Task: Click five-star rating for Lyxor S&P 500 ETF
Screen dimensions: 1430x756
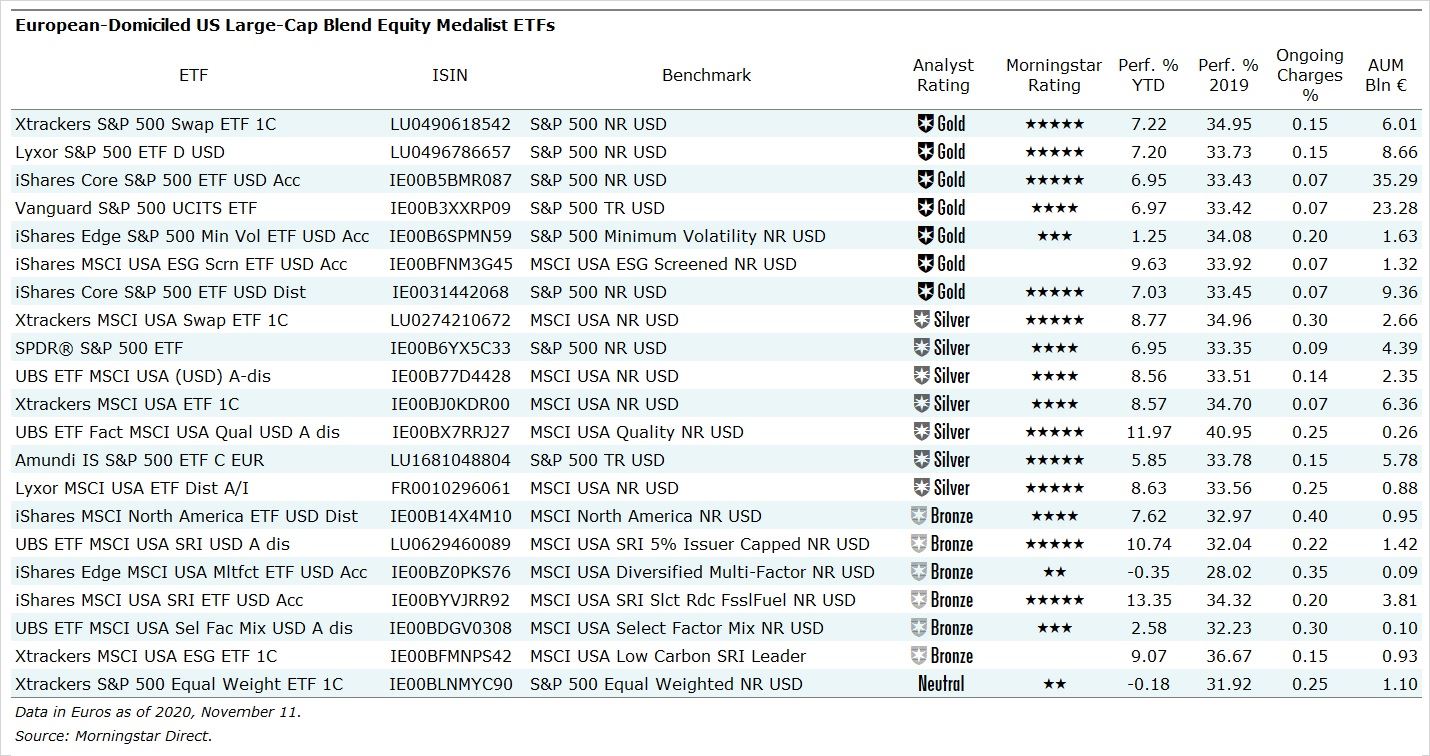Action: 1054,152
